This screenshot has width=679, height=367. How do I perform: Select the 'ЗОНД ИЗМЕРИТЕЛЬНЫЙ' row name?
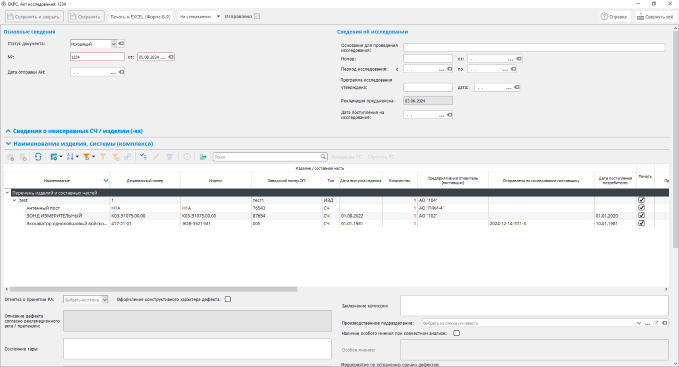coord(54,216)
